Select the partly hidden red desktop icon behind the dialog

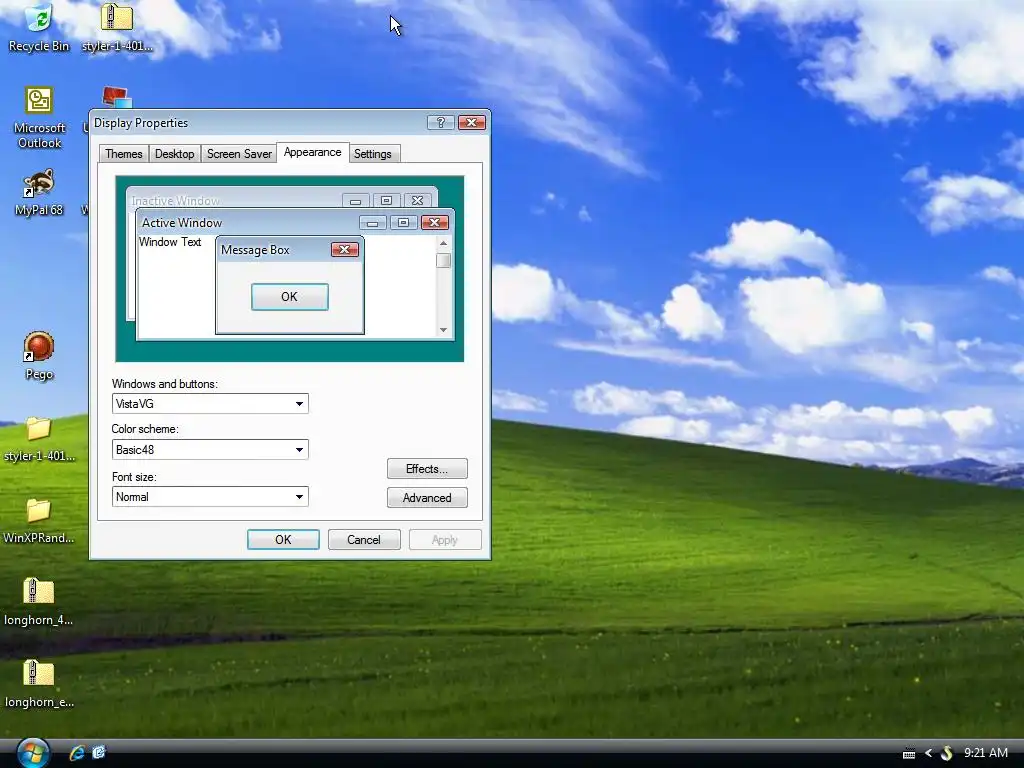[118, 97]
